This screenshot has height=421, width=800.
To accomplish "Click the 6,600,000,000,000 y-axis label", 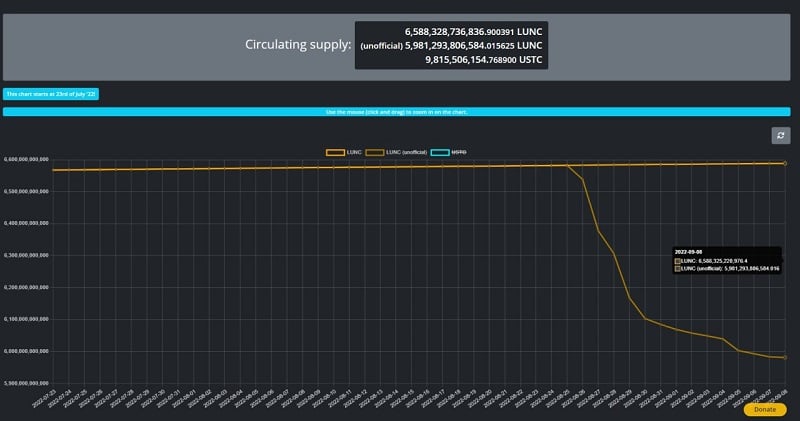I will pyautogui.click(x=26, y=159).
